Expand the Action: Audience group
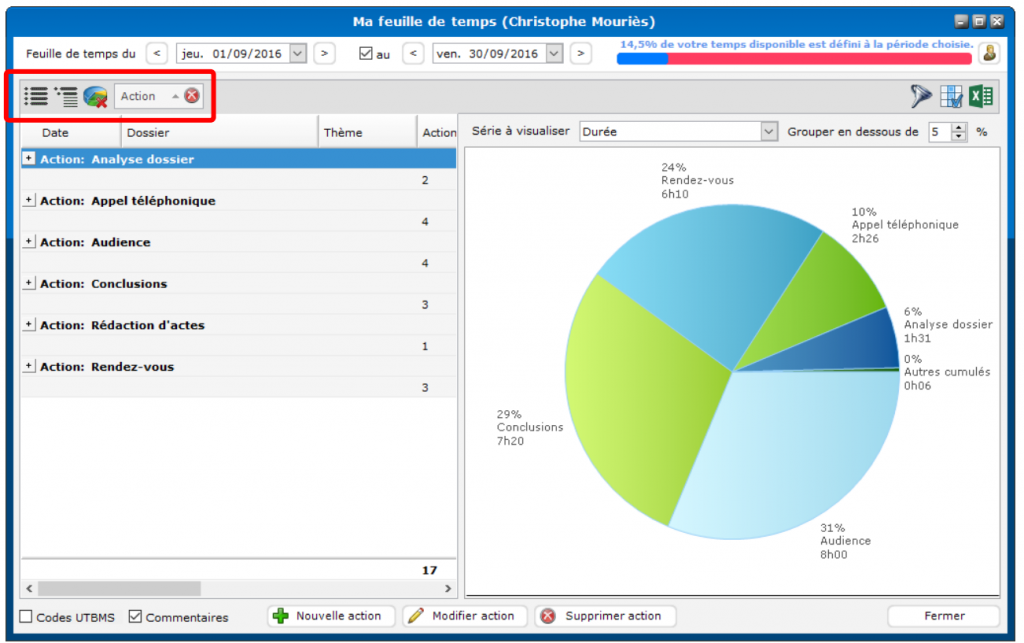This screenshot has width=1024, height=643. click(29, 242)
